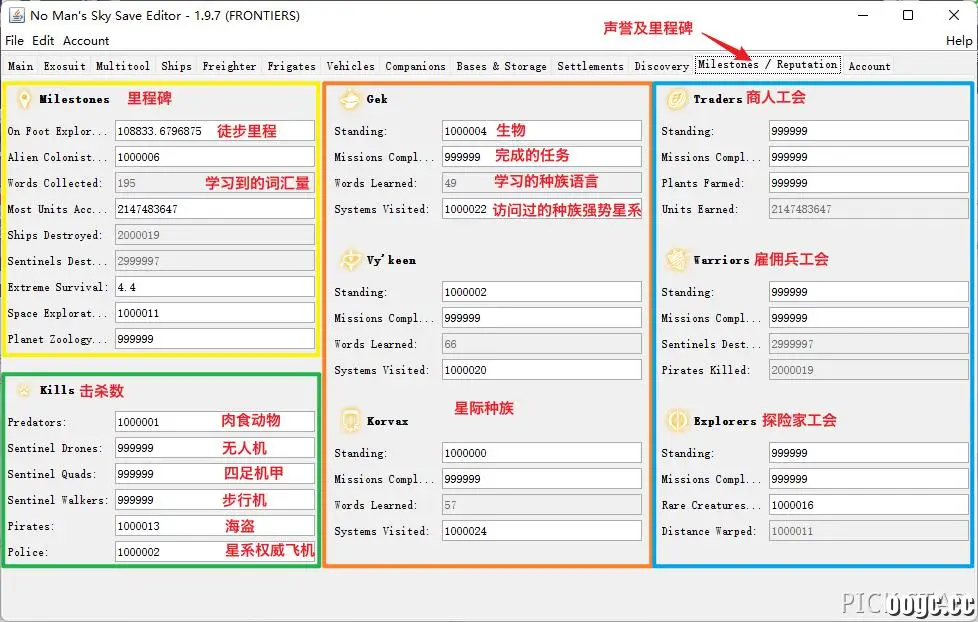Edit the Gek Systems Visited field

[x=541, y=209]
